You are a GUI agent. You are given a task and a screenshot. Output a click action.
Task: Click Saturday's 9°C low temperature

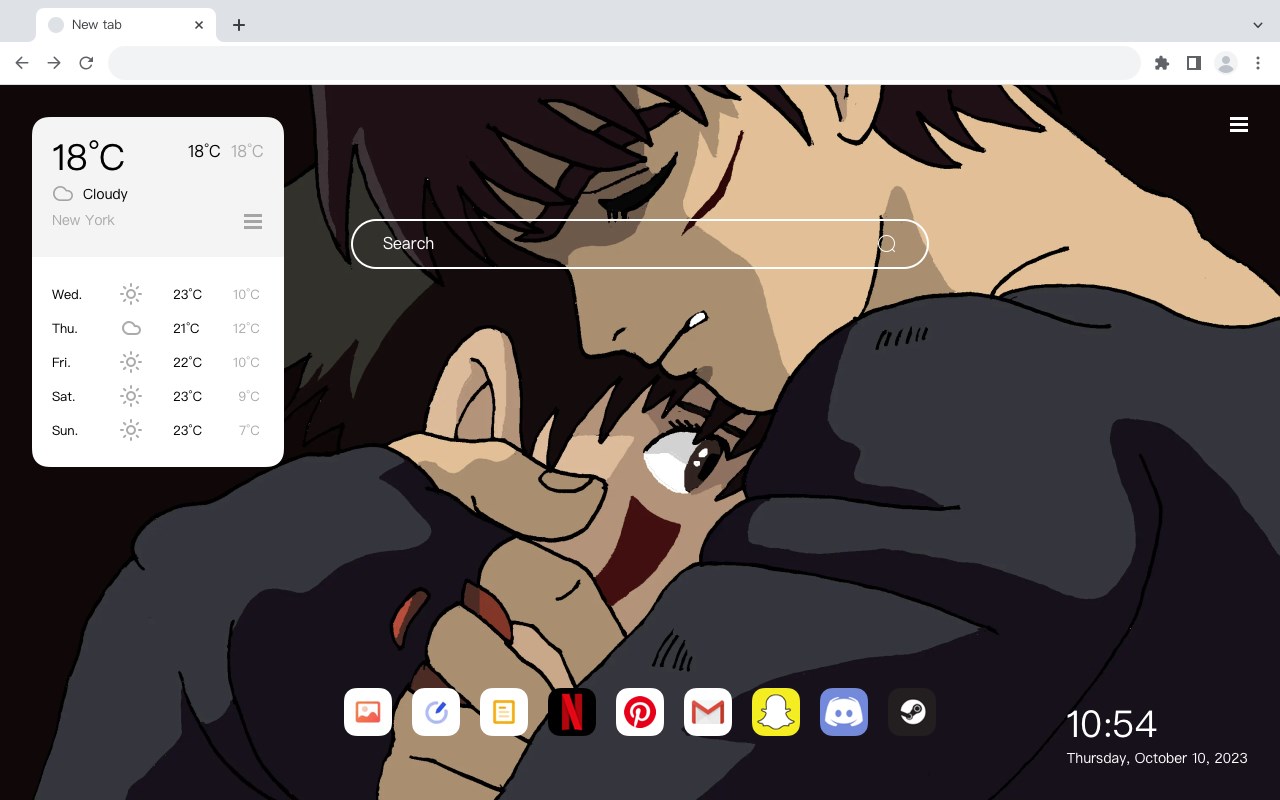(x=249, y=396)
